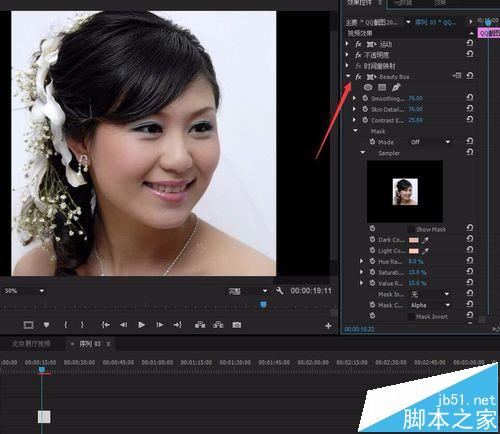Image resolution: width=500 pixels, height=434 pixels.
Task: Reset the Mask Invert parameter
Action: (470, 315)
